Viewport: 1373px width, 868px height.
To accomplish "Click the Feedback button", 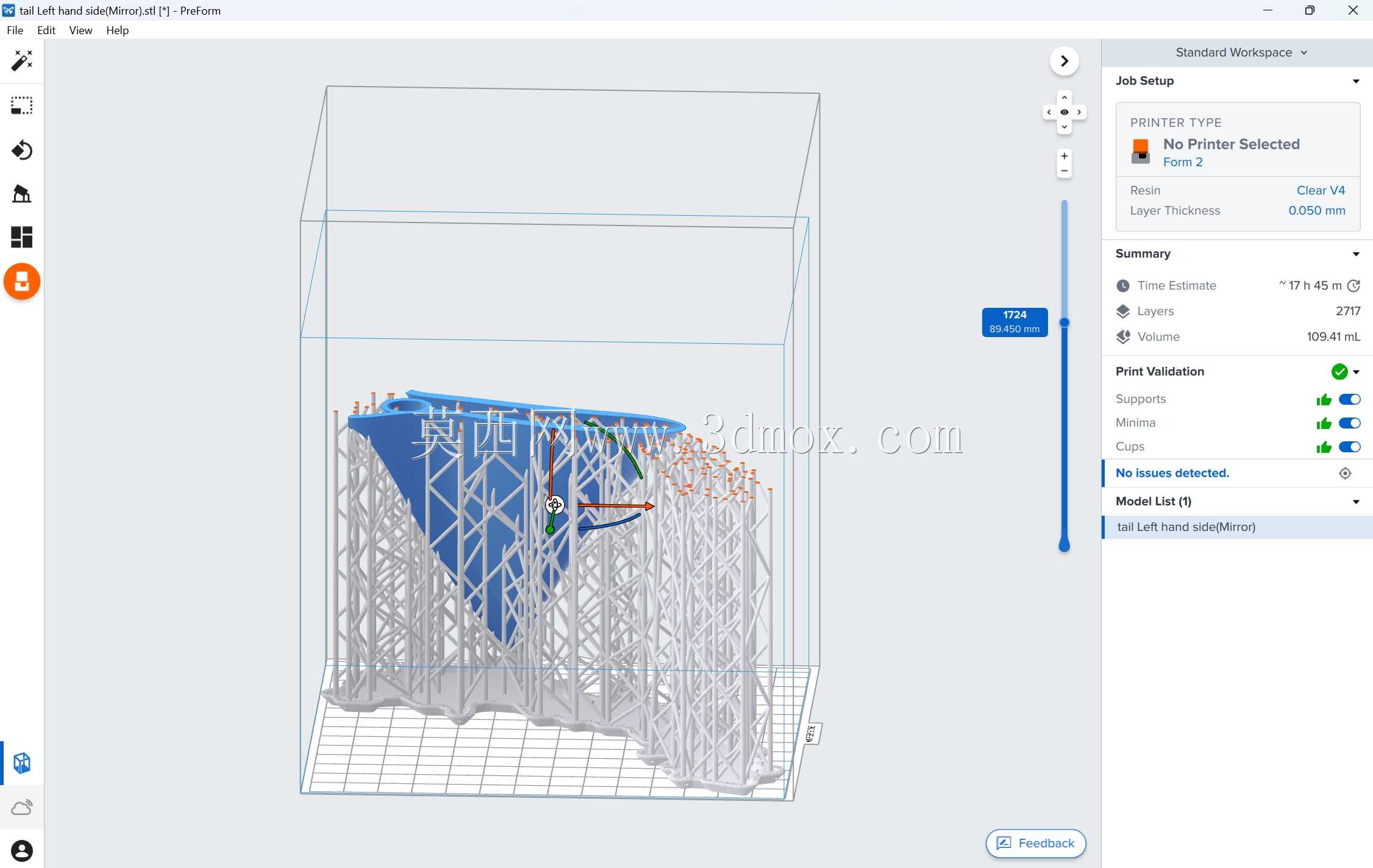I will pos(1035,843).
